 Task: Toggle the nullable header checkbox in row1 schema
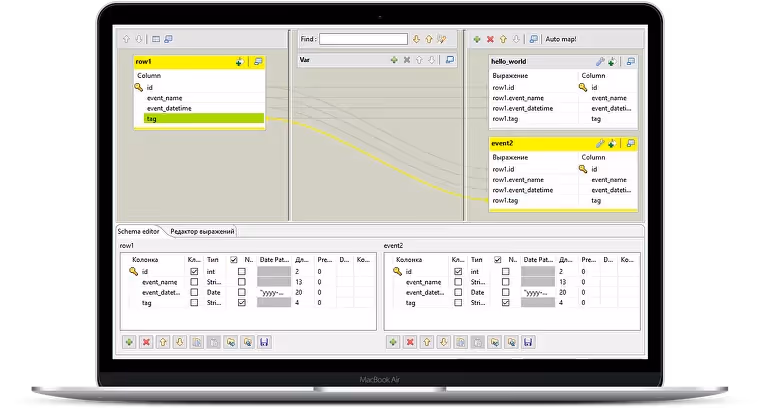[x=234, y=260]
